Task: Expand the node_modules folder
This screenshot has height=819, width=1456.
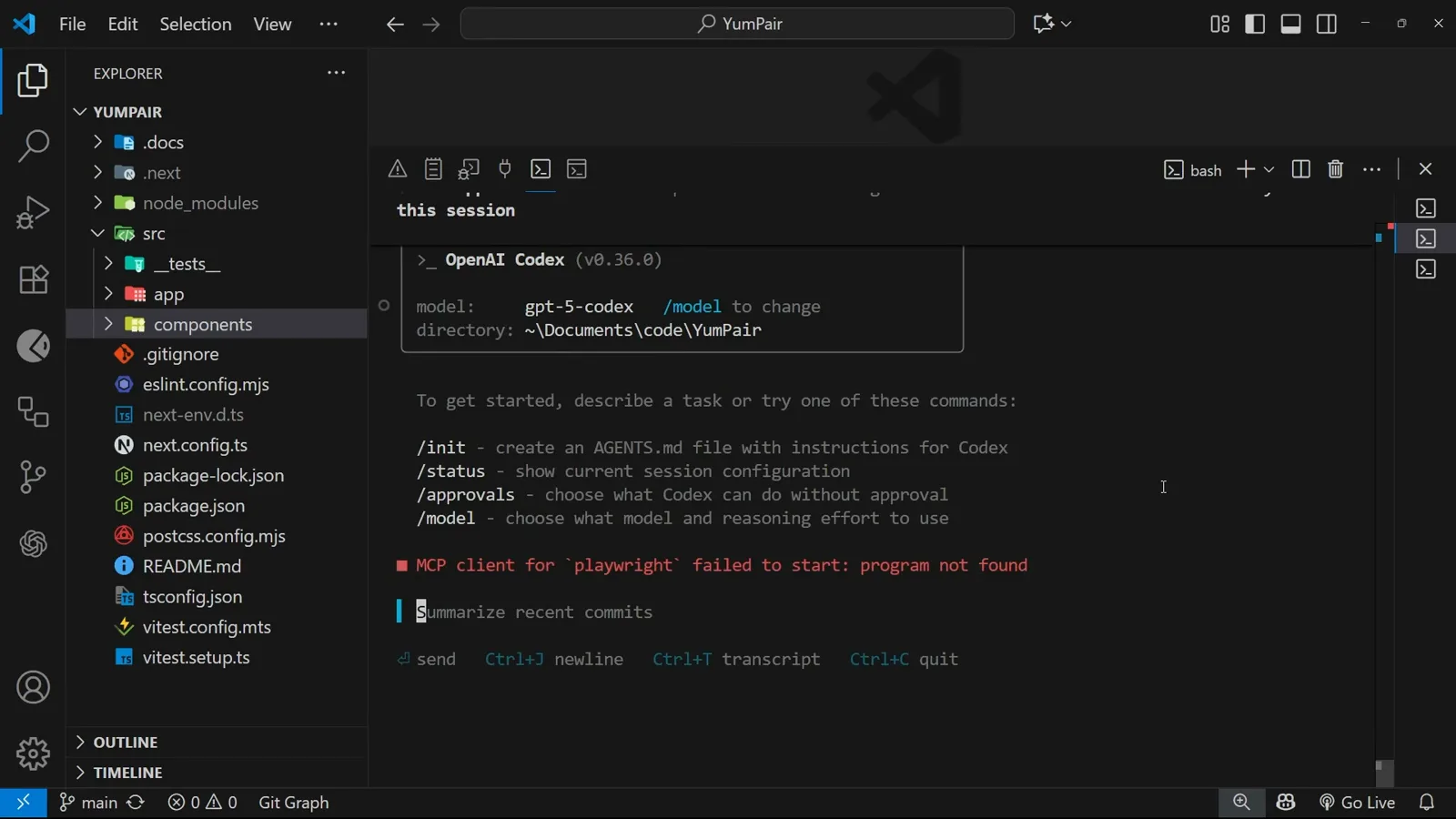Action: (217, 203)
